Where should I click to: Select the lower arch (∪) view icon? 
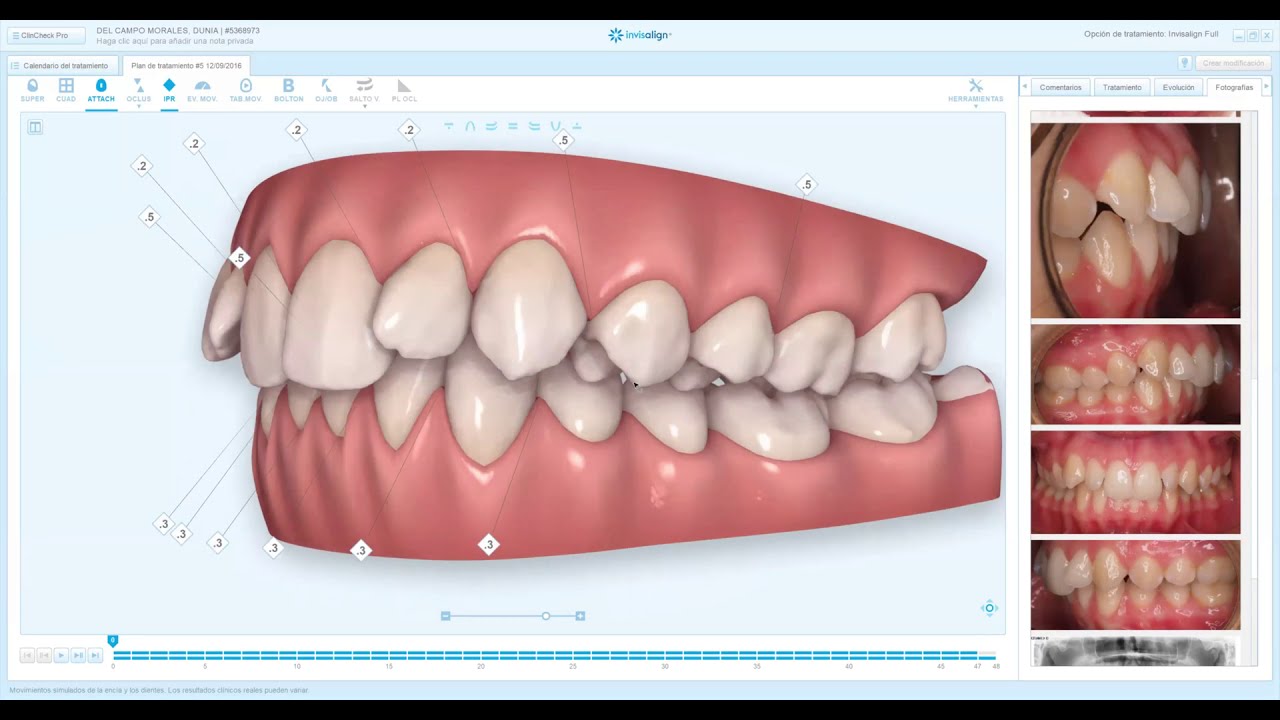tap(556, 126)
